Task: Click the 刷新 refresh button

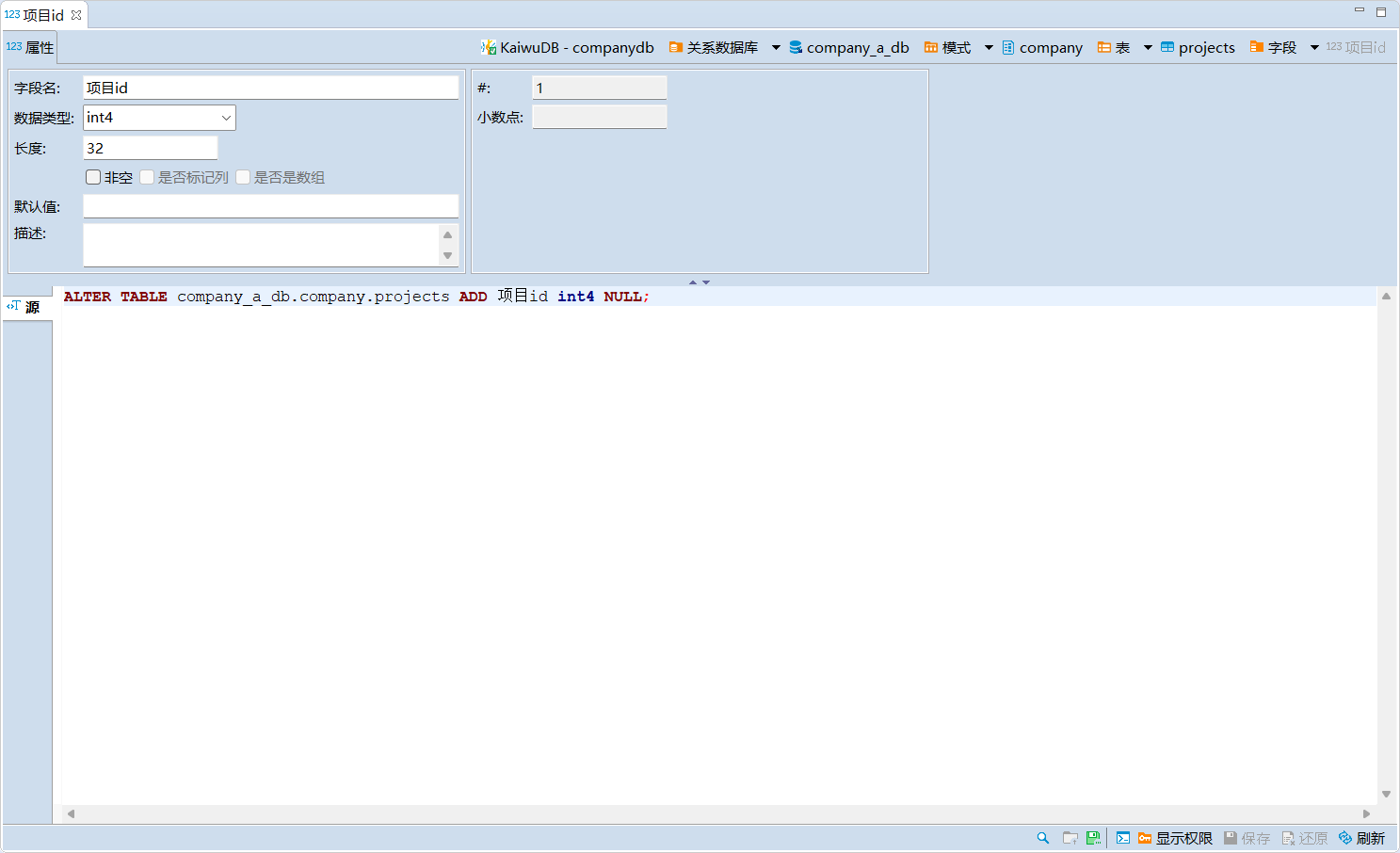Action: [1361, 838]
